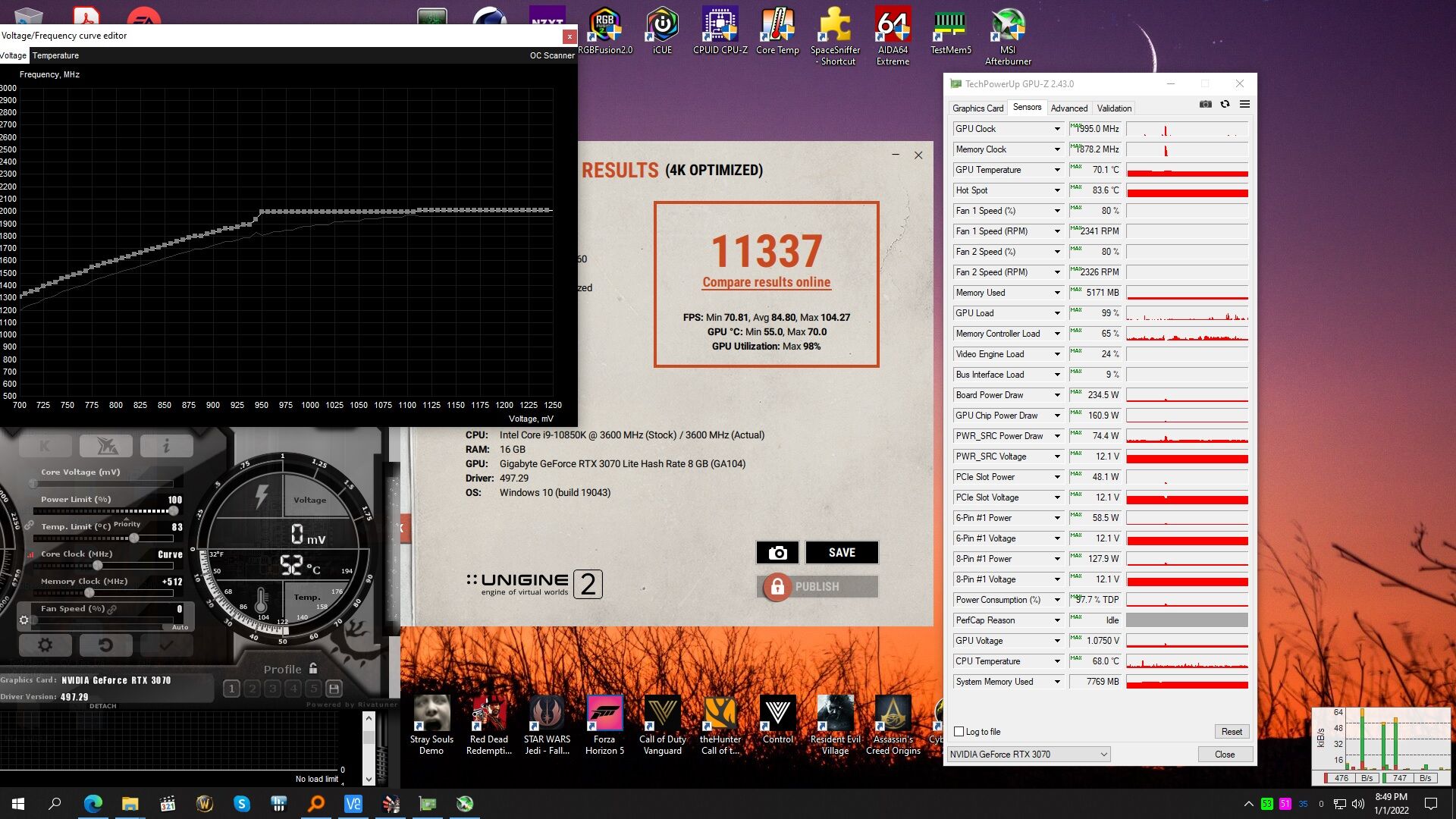
Task: Open the iCUE desktop shortcut
Action: pyautogui.click(x=662, y=31)
